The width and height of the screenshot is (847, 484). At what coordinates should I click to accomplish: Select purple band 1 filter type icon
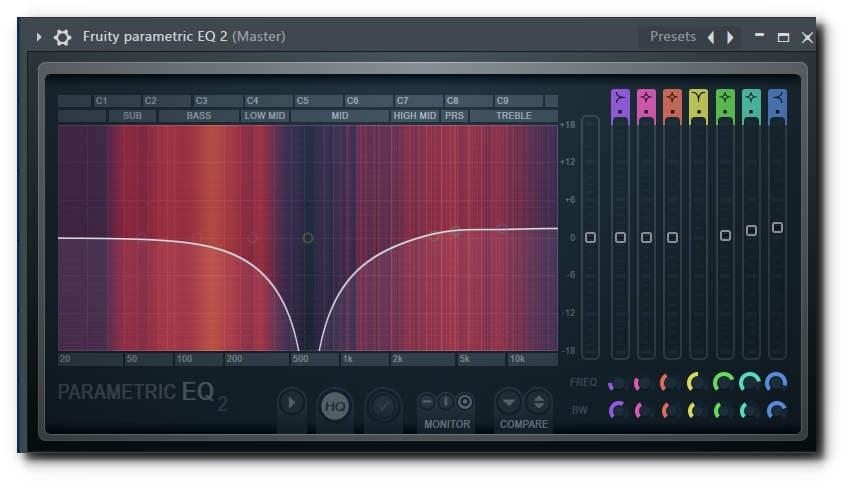click(x=620, y=98)
